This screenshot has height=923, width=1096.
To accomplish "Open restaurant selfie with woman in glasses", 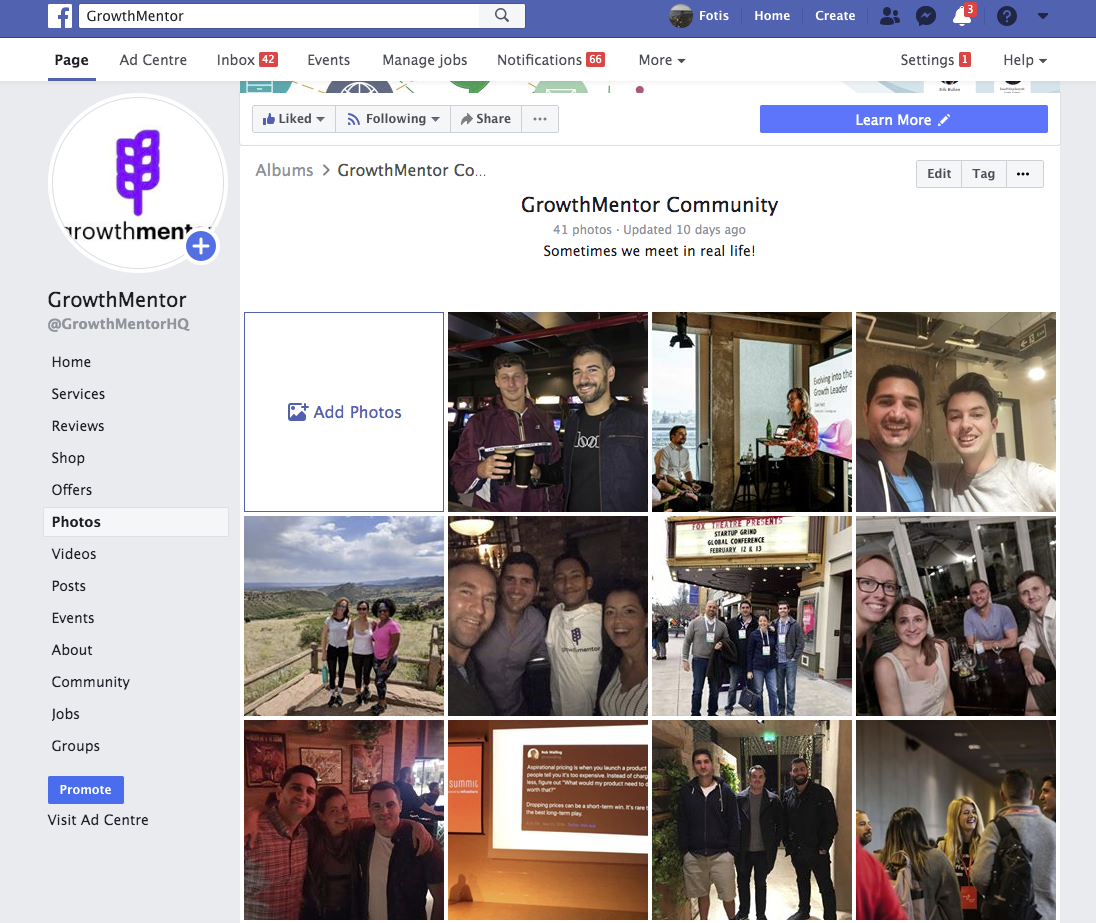I will [956, 616].
